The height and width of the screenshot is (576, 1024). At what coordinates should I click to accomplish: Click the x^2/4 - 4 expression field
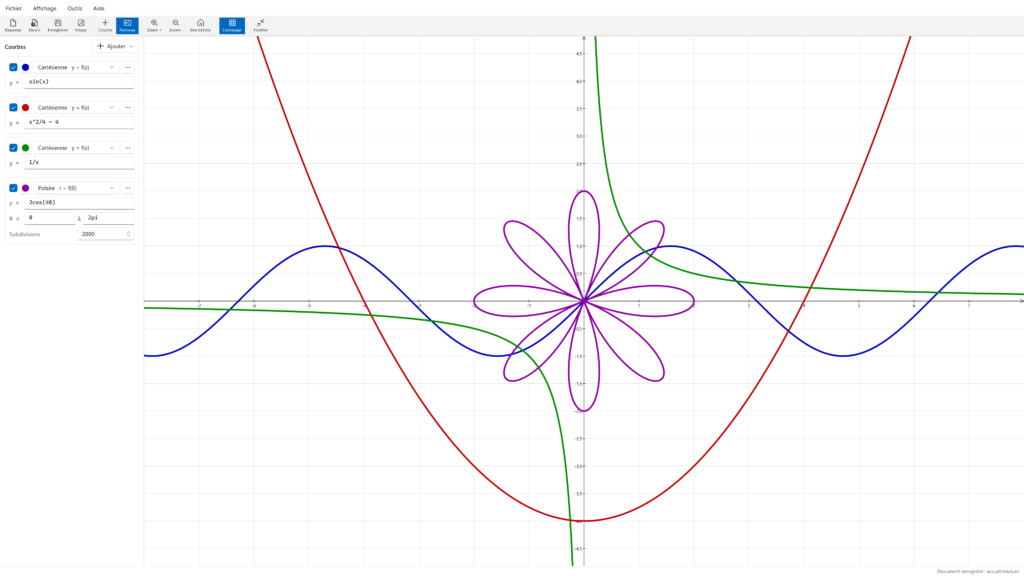(79, 122)
